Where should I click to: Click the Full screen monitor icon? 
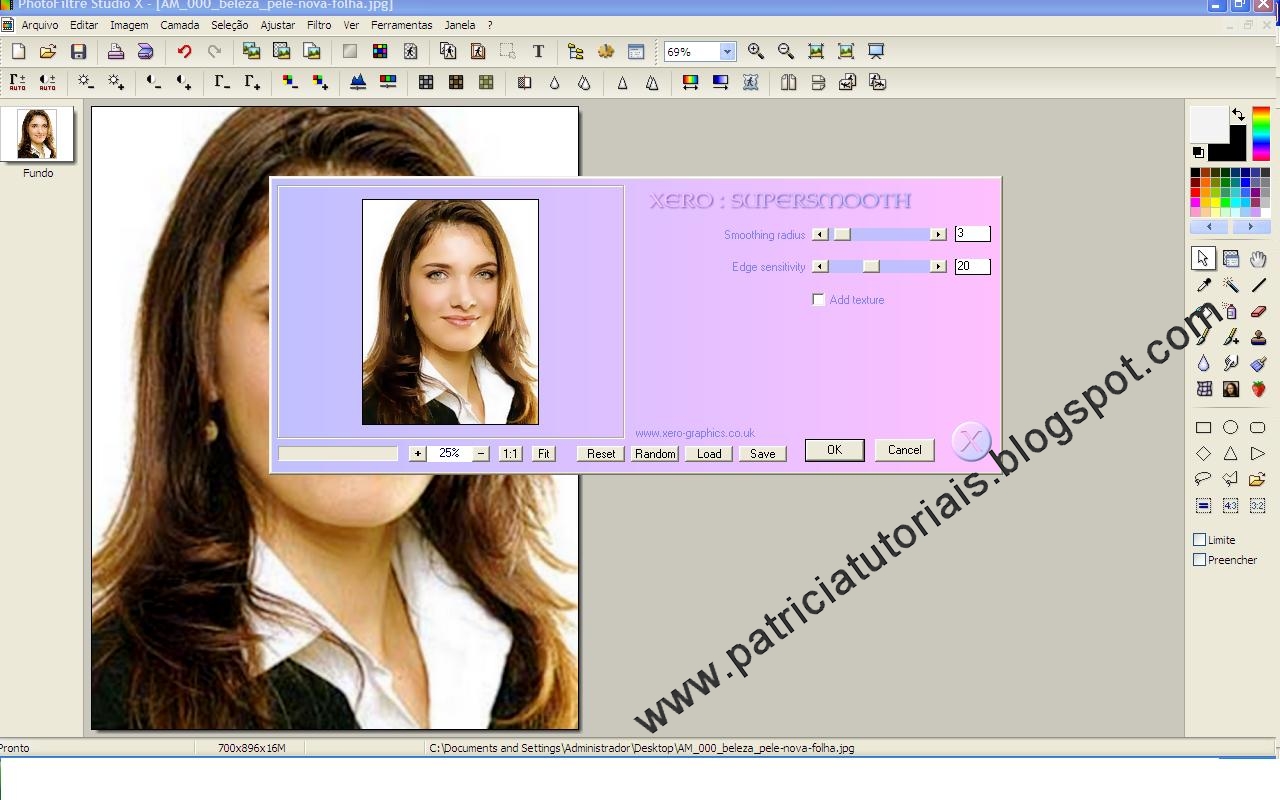[876, 51]
